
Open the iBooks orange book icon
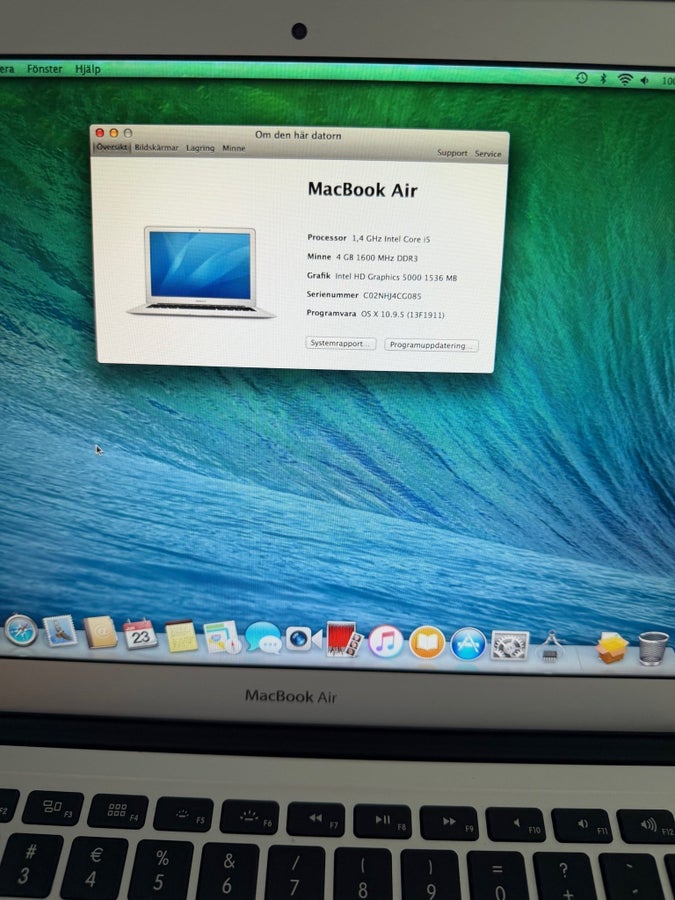pyautogui.click(x=426, y=642)
